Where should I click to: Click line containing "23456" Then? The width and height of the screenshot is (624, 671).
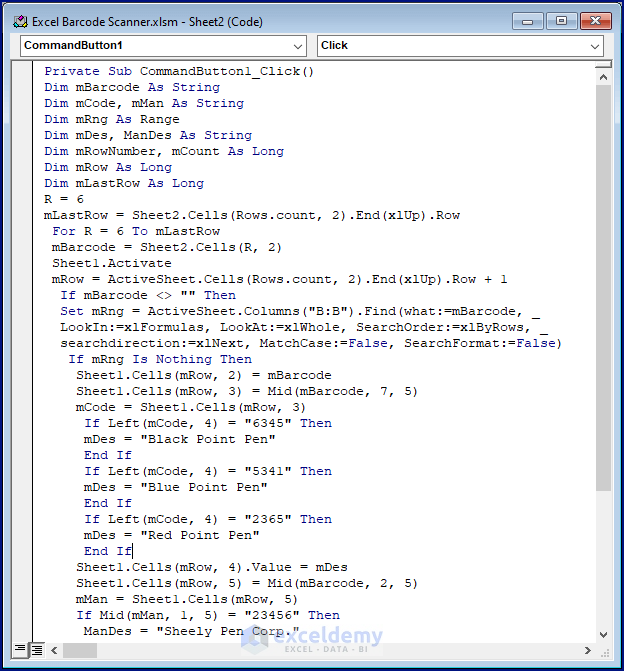click(x=208, y=615)
